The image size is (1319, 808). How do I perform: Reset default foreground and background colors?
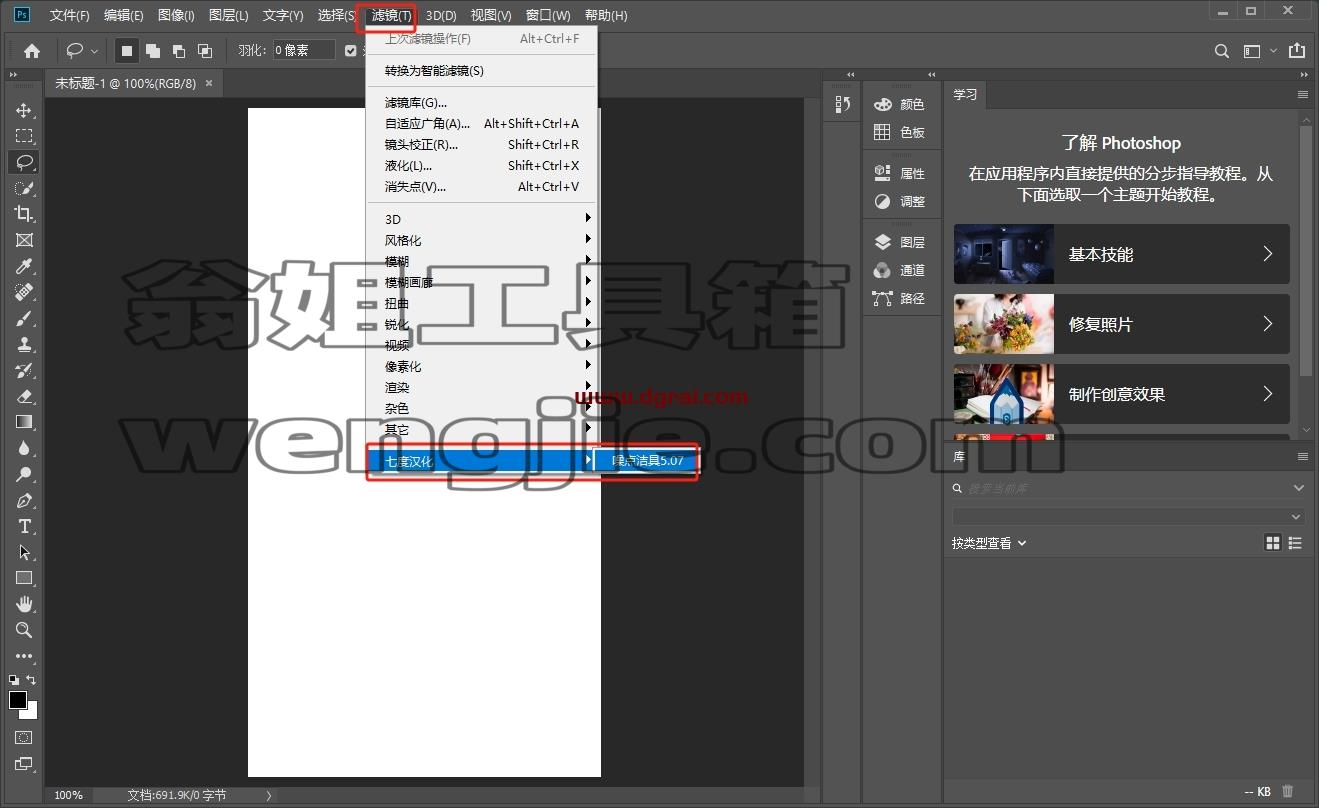(x=13, y=680)
